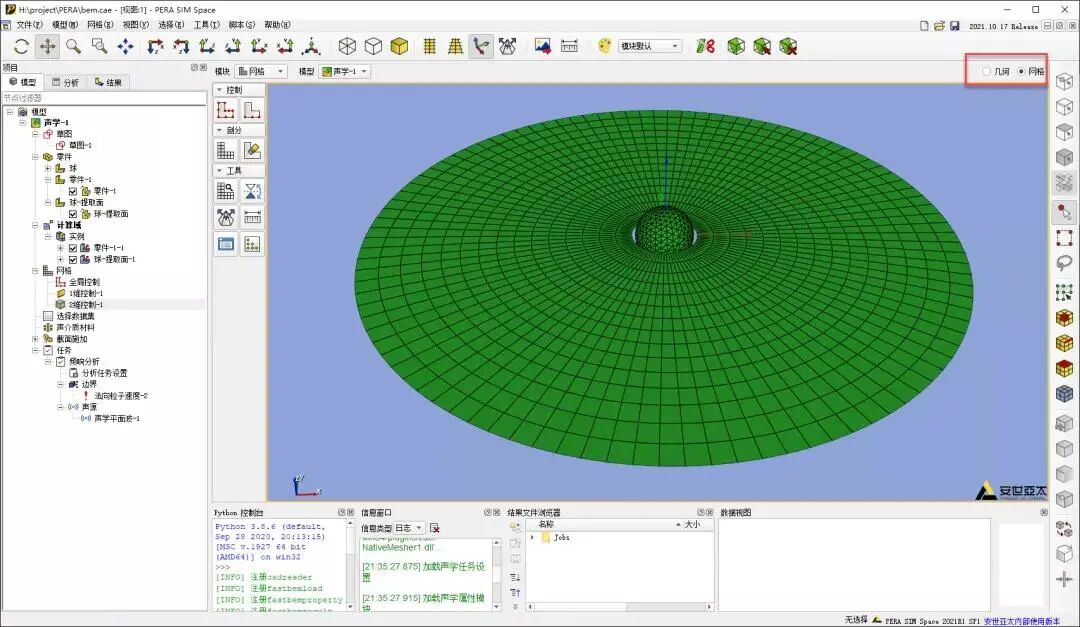This screenshot has height=627, width=1080.
Task: Click the fit-all view icon
Action: coord(125,46)
